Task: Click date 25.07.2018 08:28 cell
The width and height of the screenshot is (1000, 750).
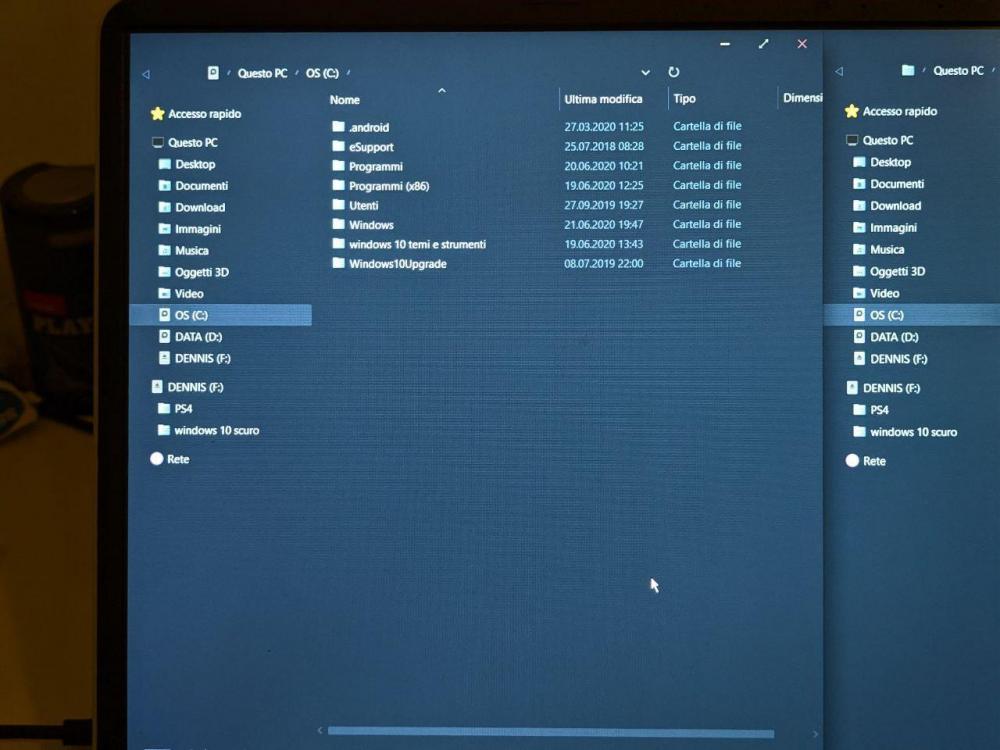Action: tap(604, 146)
